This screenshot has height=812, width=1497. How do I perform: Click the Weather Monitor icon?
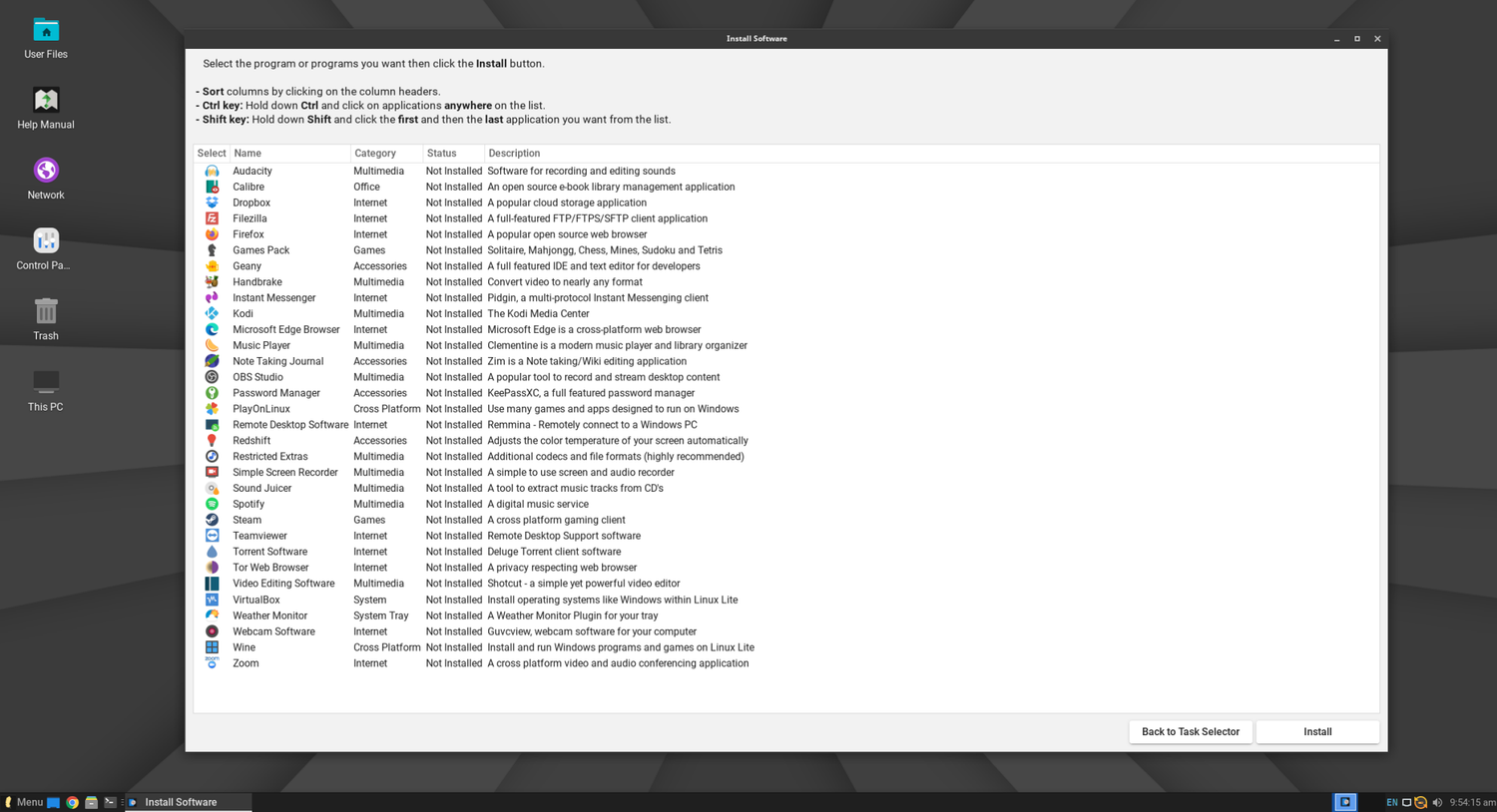(212, 615)
